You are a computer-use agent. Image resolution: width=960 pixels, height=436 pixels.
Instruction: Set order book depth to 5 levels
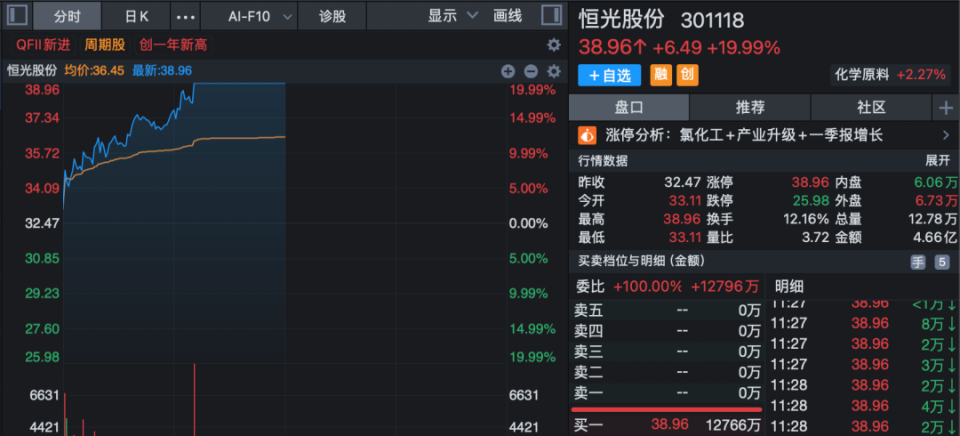[942, 262]
